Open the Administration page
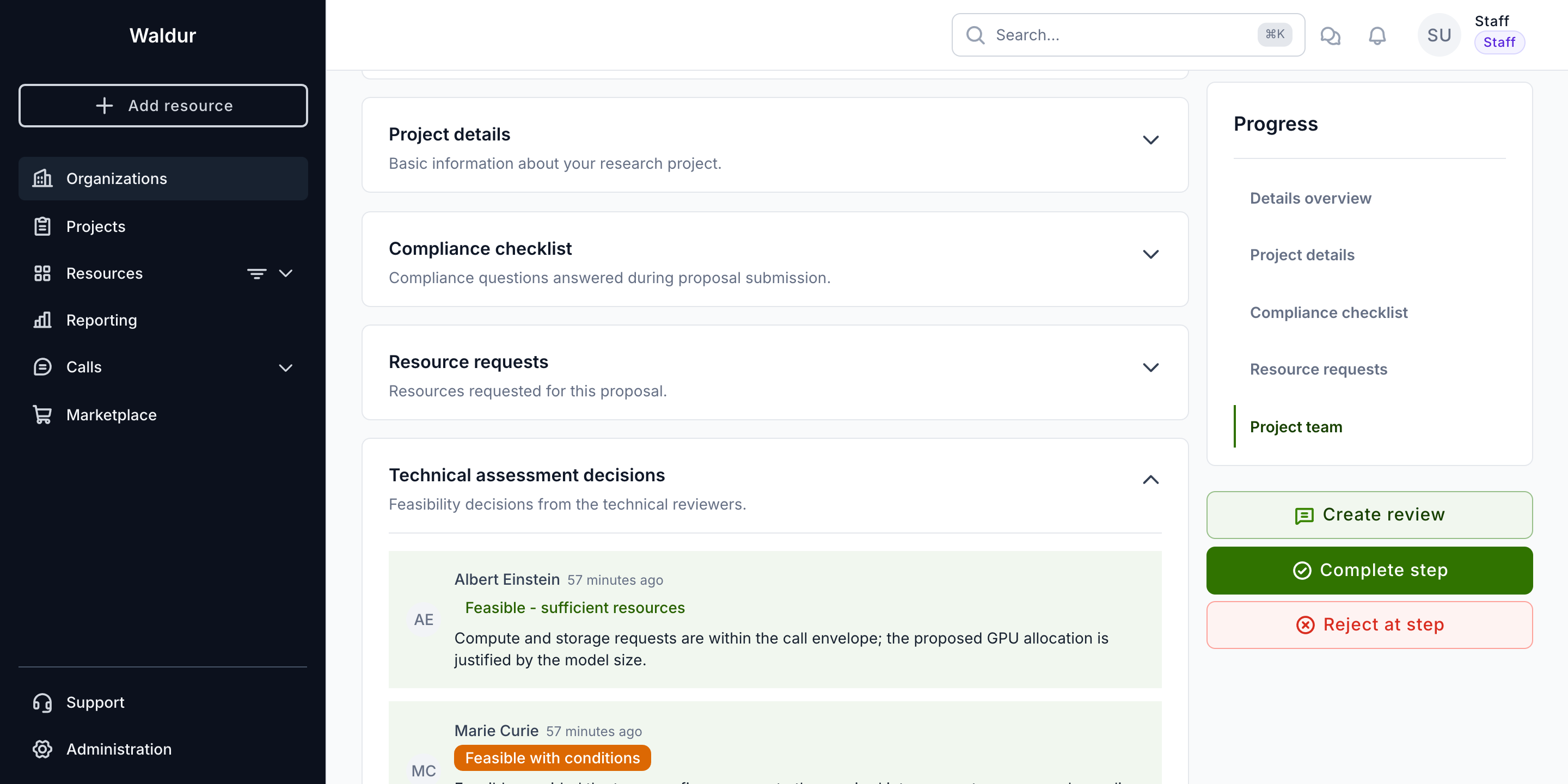 coord(163,749)
